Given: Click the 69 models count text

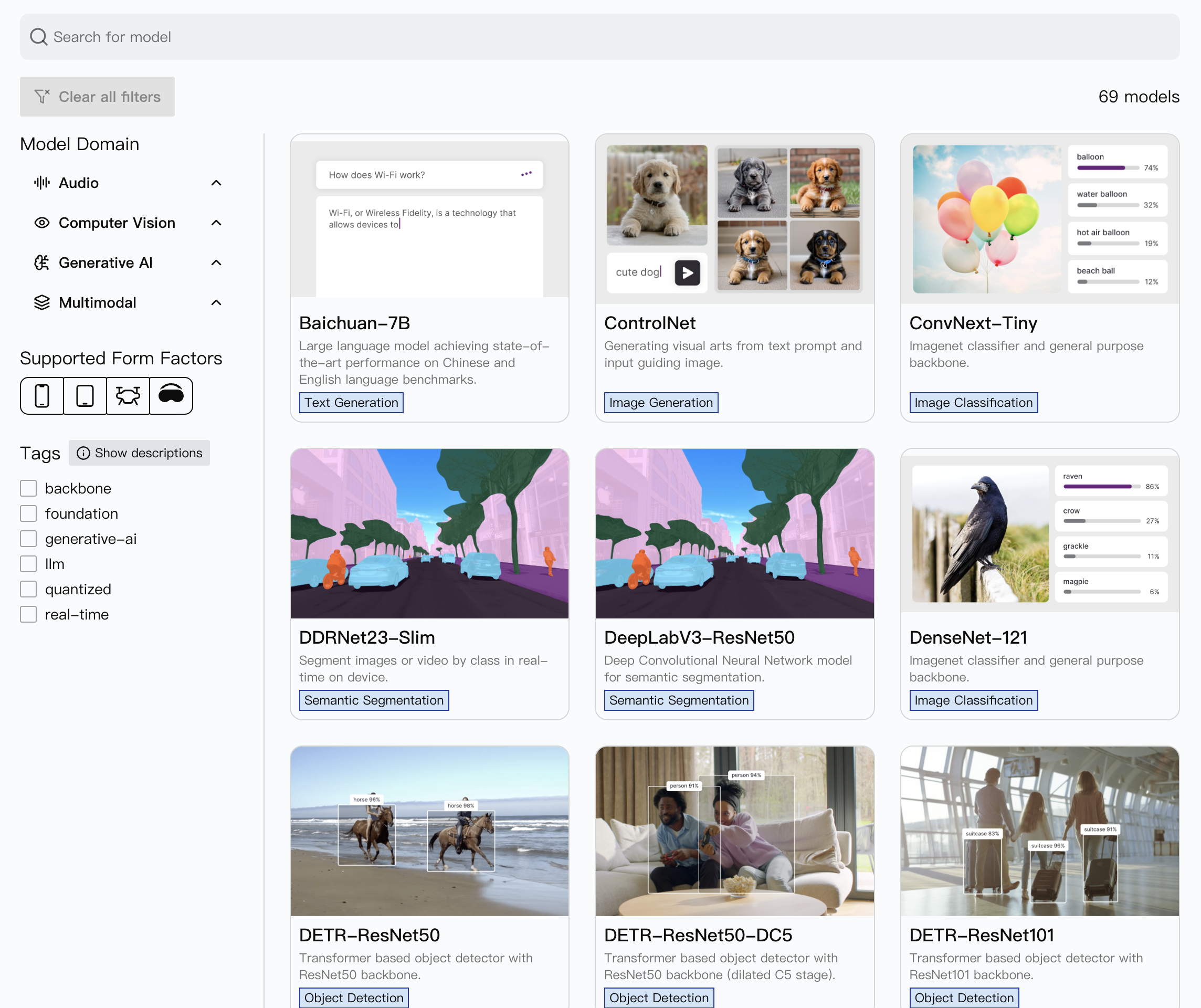Looking at the screenshot, I should [1139, 97].
